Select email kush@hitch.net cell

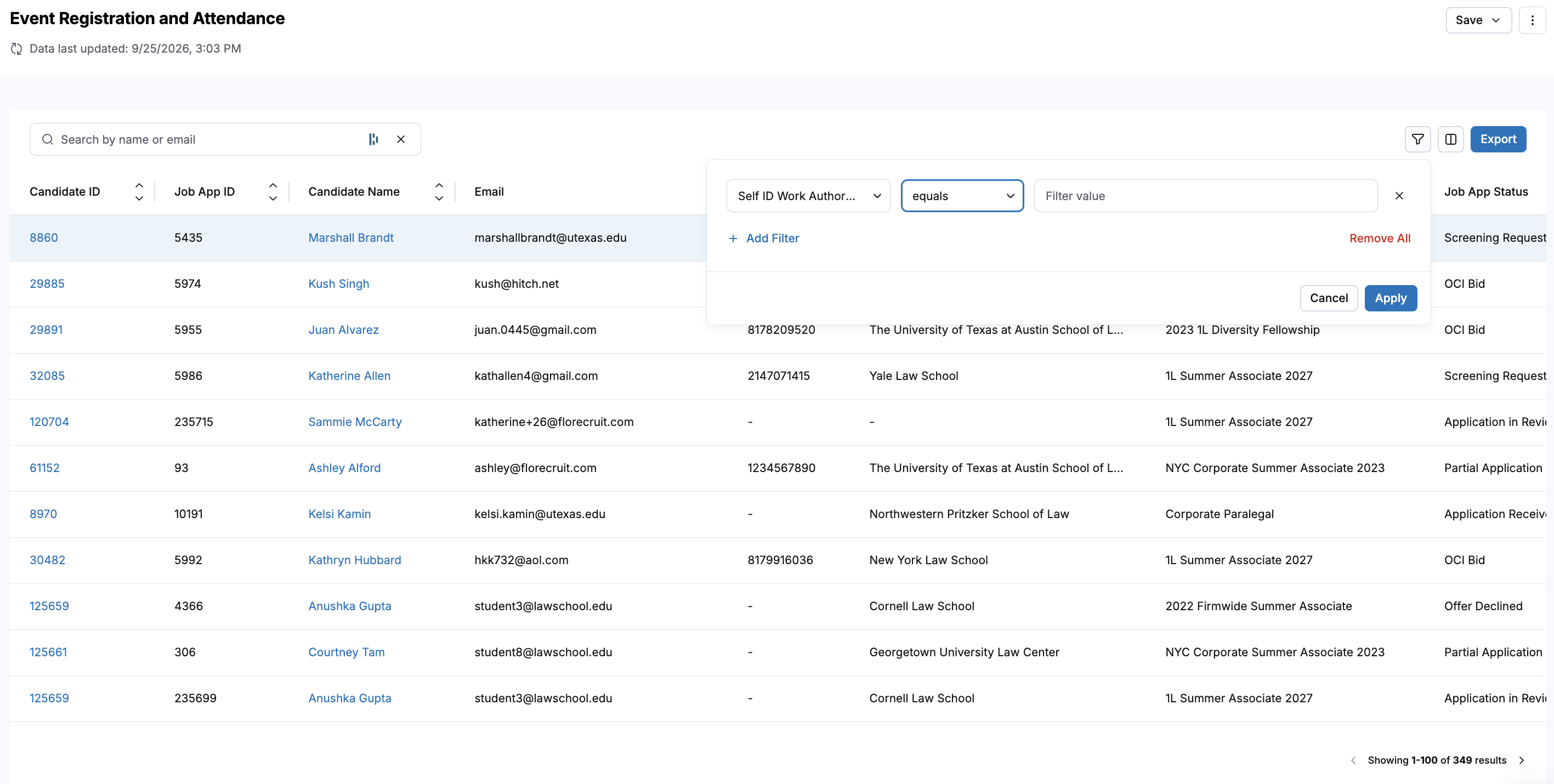(x=517, y=283)
